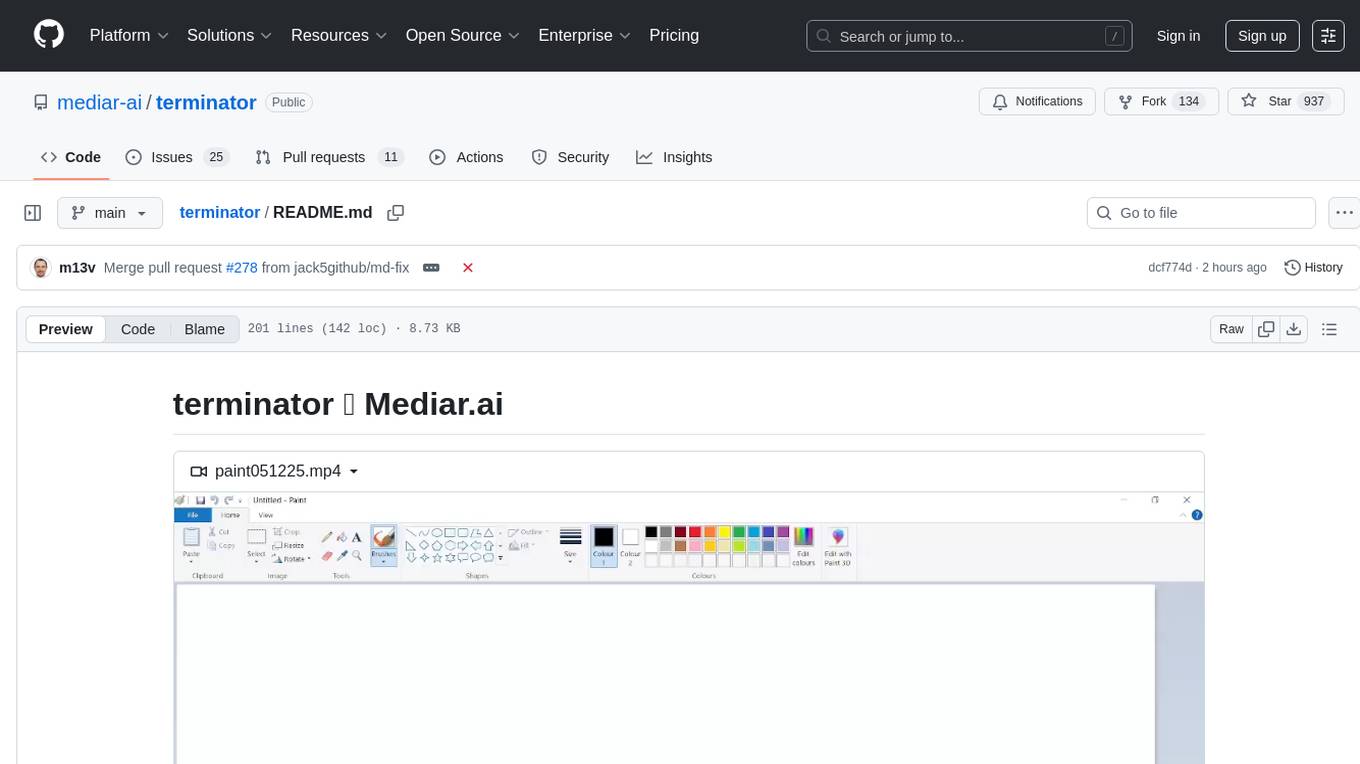Expand the Resources menu
This screenshot has height=764, width=1360.
coord(339,35)
